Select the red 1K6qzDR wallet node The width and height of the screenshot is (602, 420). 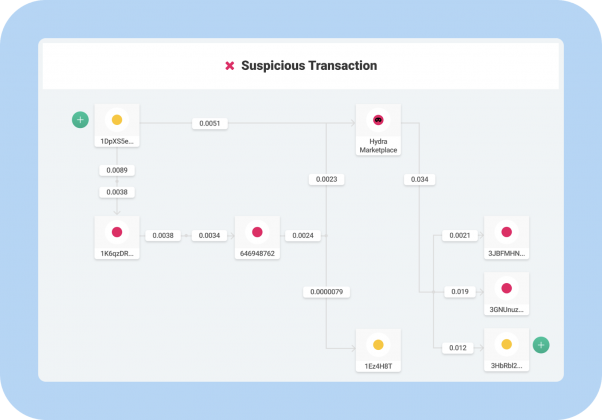pyautogui.click(x=117, y=237)
